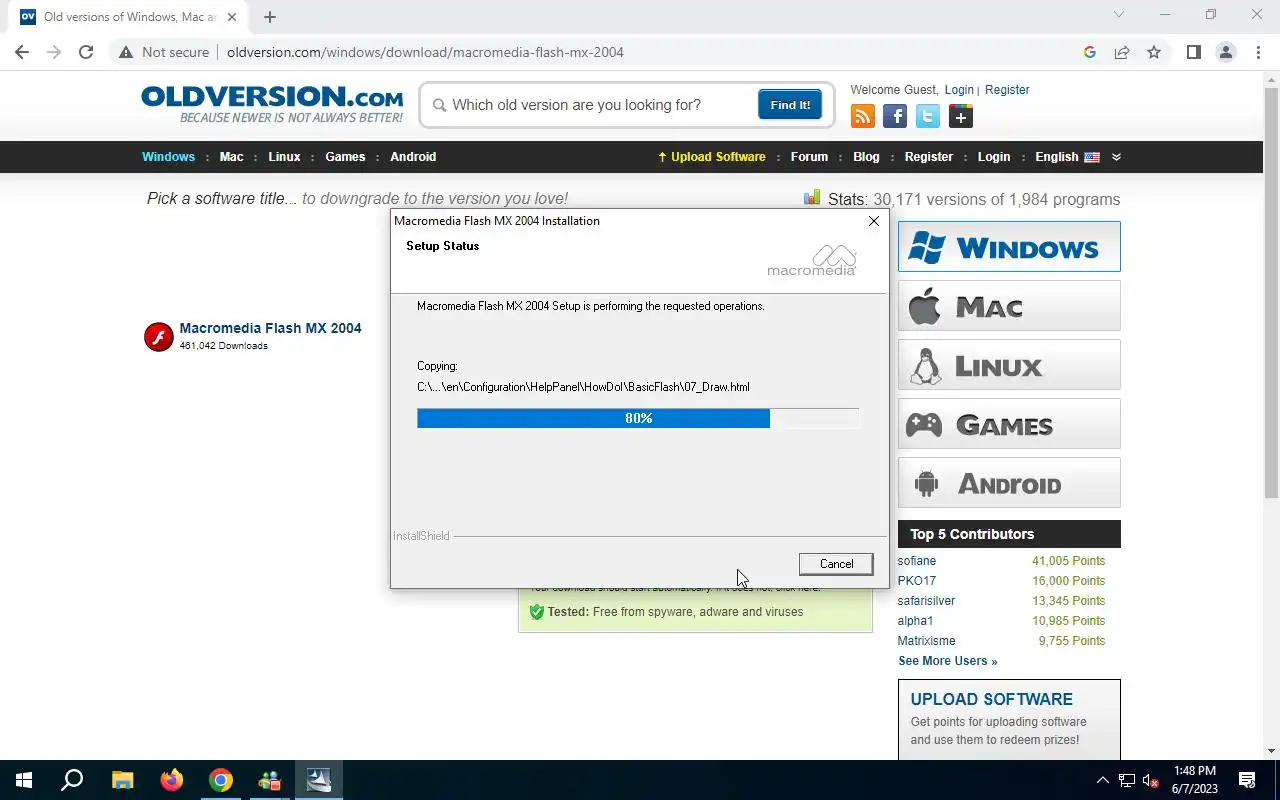Open the Windows tab in navigation bar
Screen dimensions: 1280x800
click(168, 157)
